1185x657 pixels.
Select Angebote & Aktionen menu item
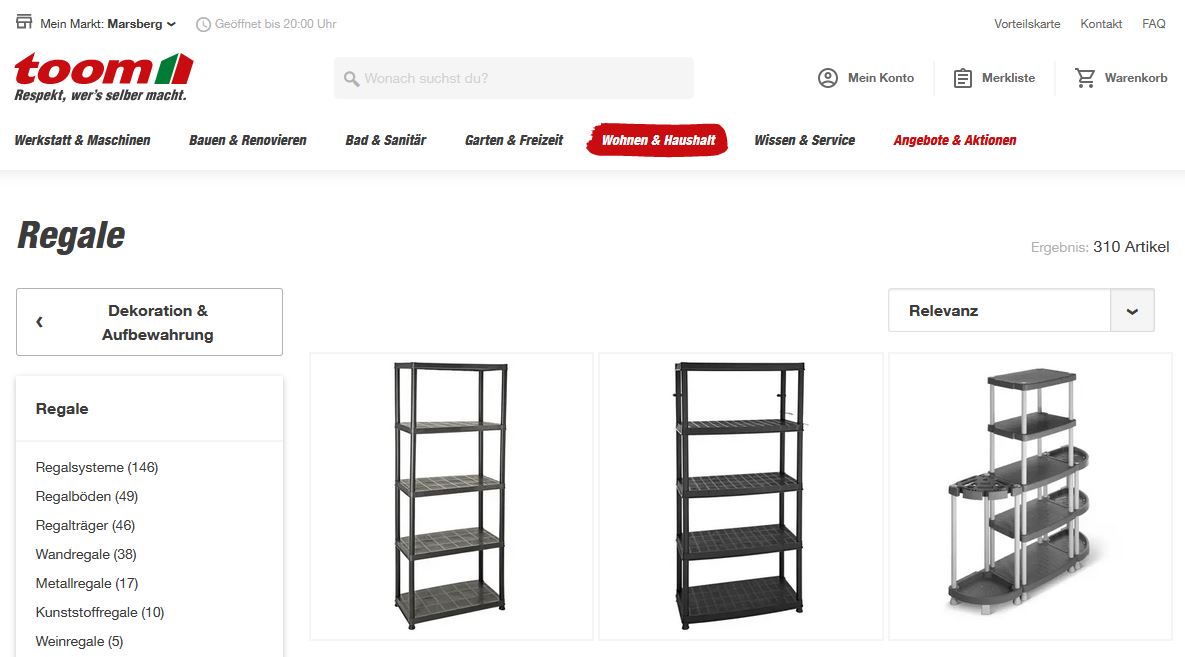pos(954,140)
